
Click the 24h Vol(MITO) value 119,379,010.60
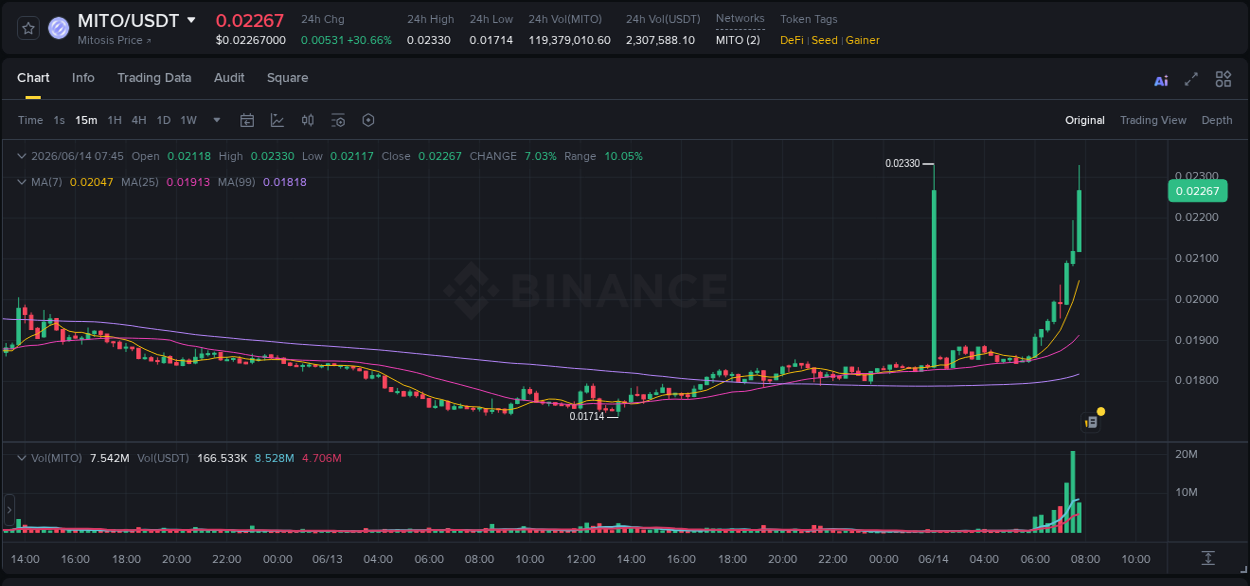569,40
